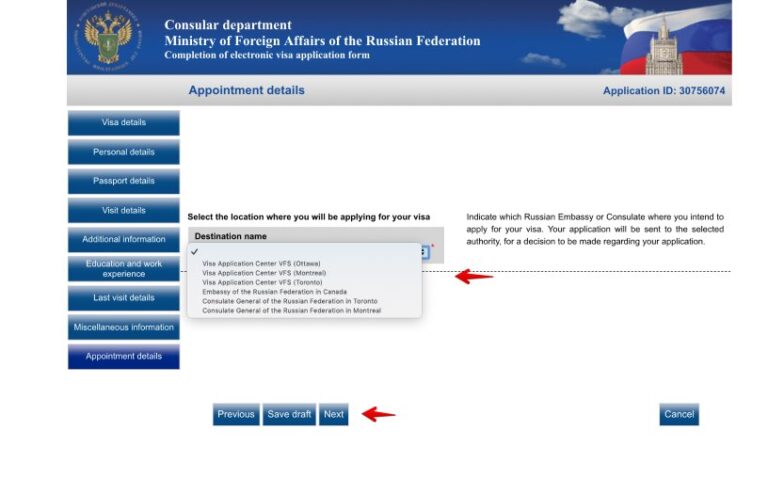Choose Visa Application Center VFS (Ottawa)
Screen dimensions: 768x495
point(261,263)
